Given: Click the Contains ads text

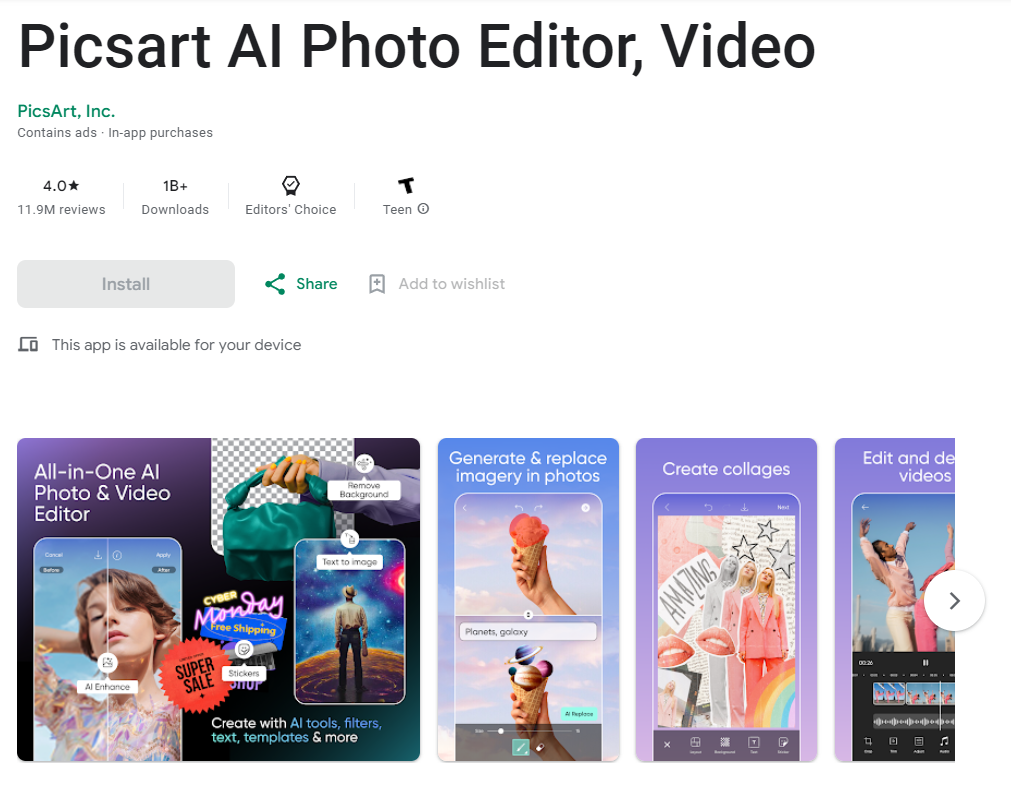Looking at the screenshot, I should pyautogui.click(x=57, y=132).
